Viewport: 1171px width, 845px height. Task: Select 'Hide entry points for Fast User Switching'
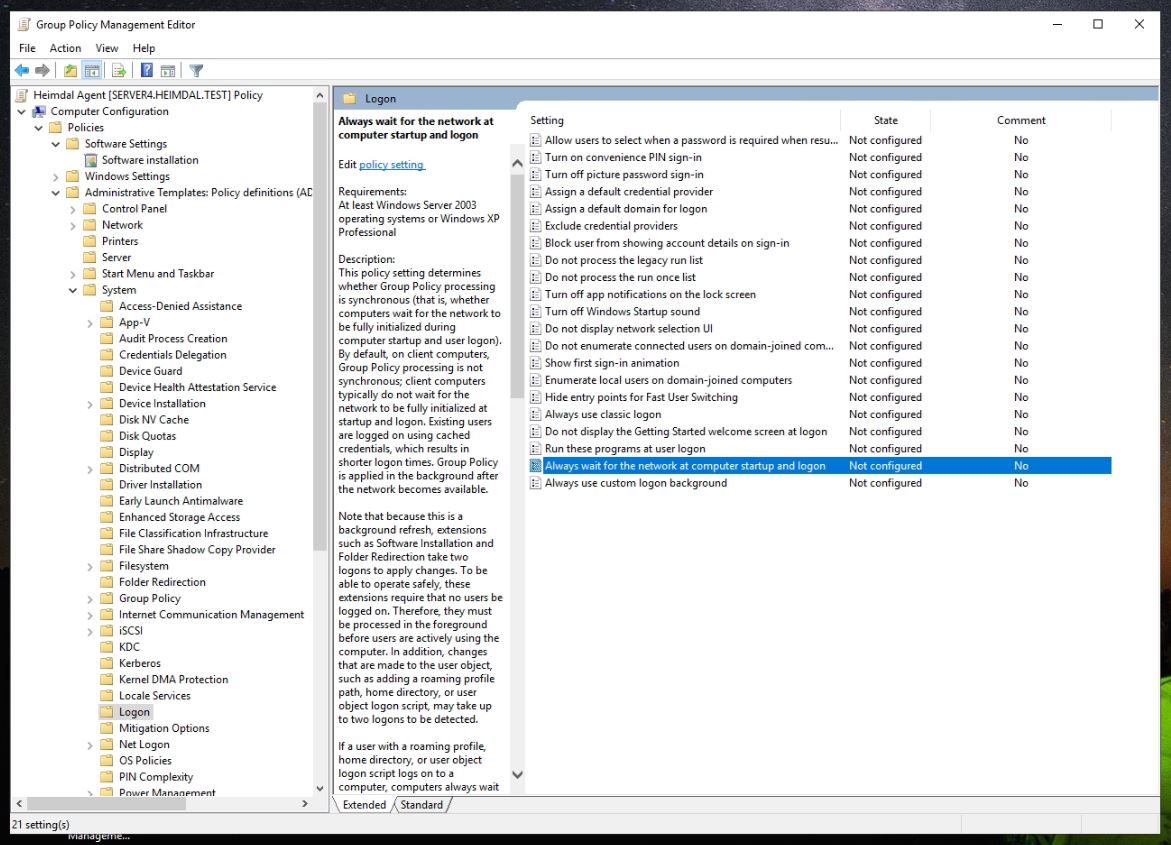(641, 397)
